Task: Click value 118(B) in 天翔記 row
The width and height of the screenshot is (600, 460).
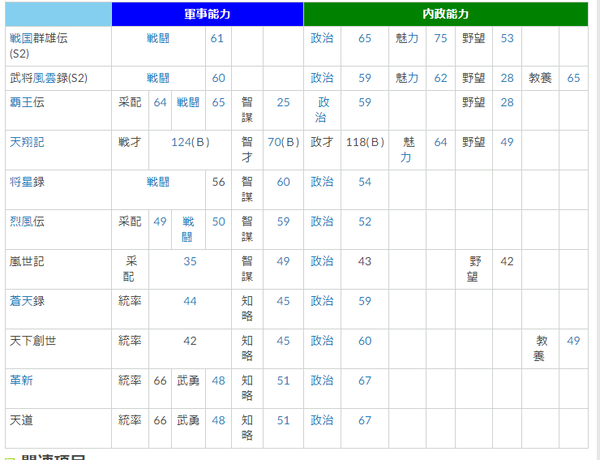Action: tap(365, 142)
